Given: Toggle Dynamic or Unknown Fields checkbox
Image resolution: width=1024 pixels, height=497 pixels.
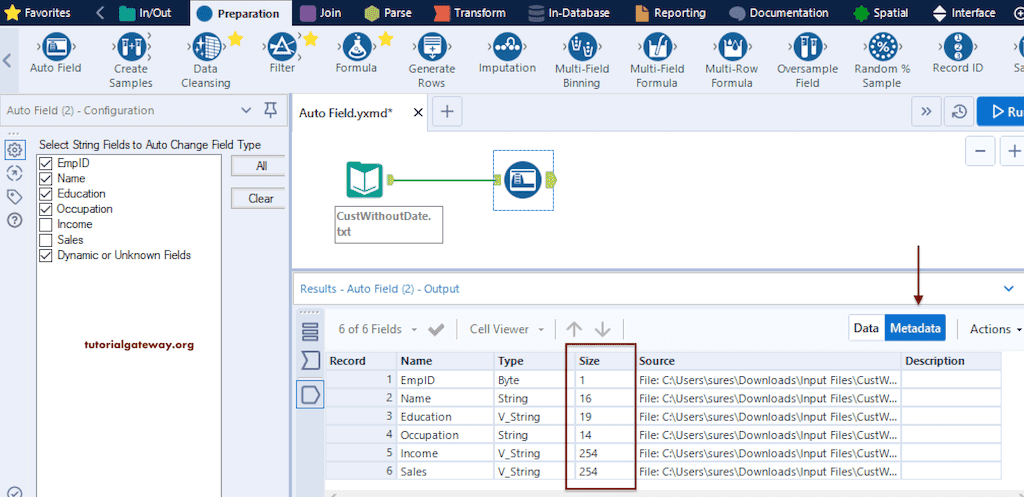Looking at the screenshot, I should coord(46,255).
